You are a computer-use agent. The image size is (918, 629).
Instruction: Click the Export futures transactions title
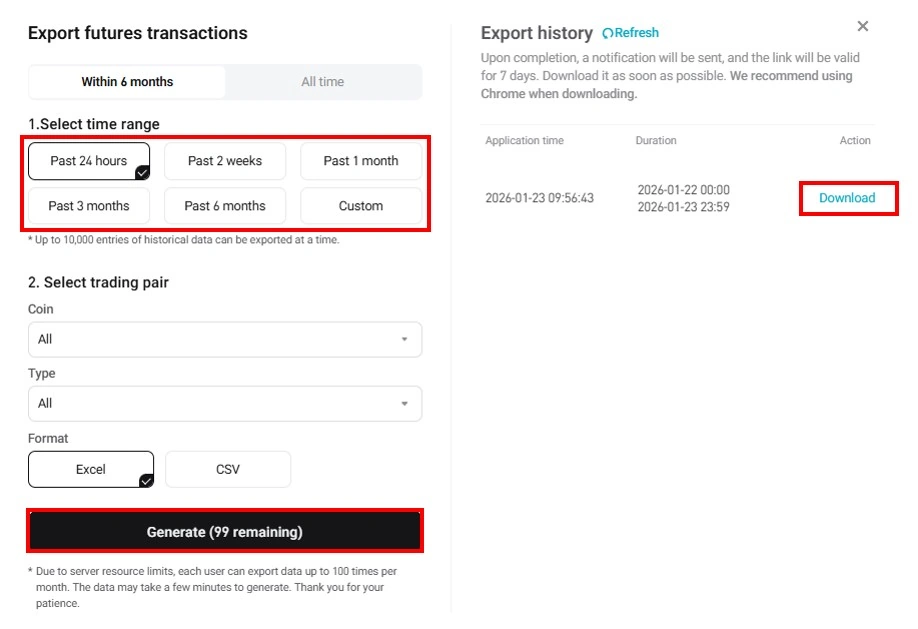[x=138, y=33]
